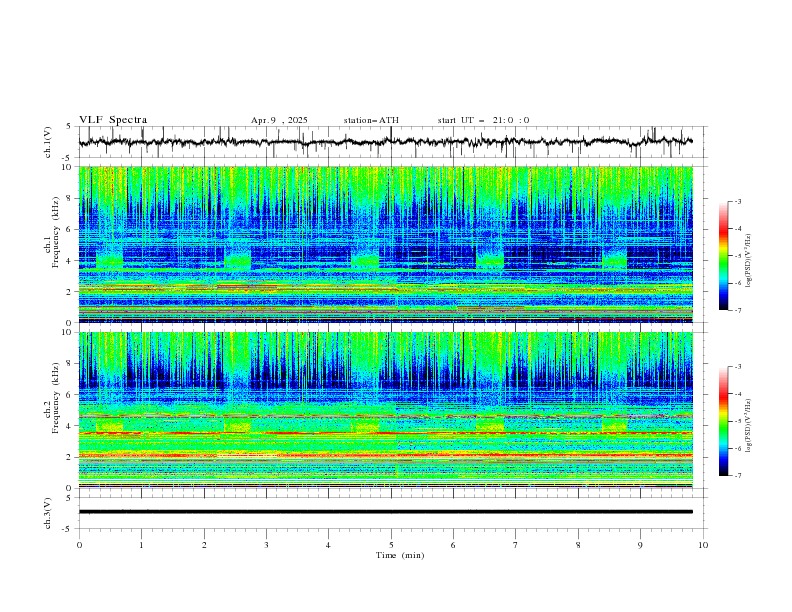The height and width of the screenshot is (612, 792).
Task: Click the "6" kHz tick of ch.2 spectrogram
Action: [71, 395]
